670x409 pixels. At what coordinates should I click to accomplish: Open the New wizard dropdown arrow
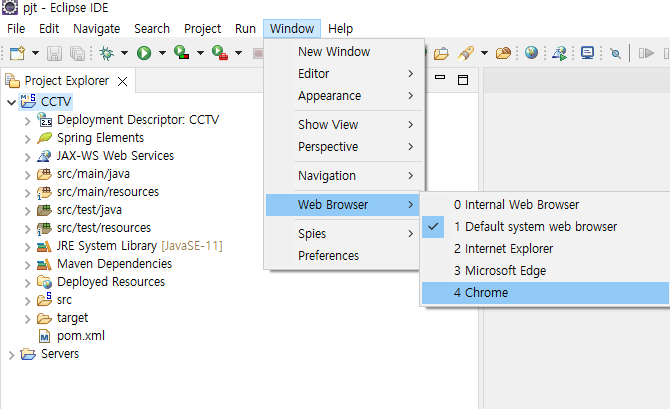pos(35,53)
